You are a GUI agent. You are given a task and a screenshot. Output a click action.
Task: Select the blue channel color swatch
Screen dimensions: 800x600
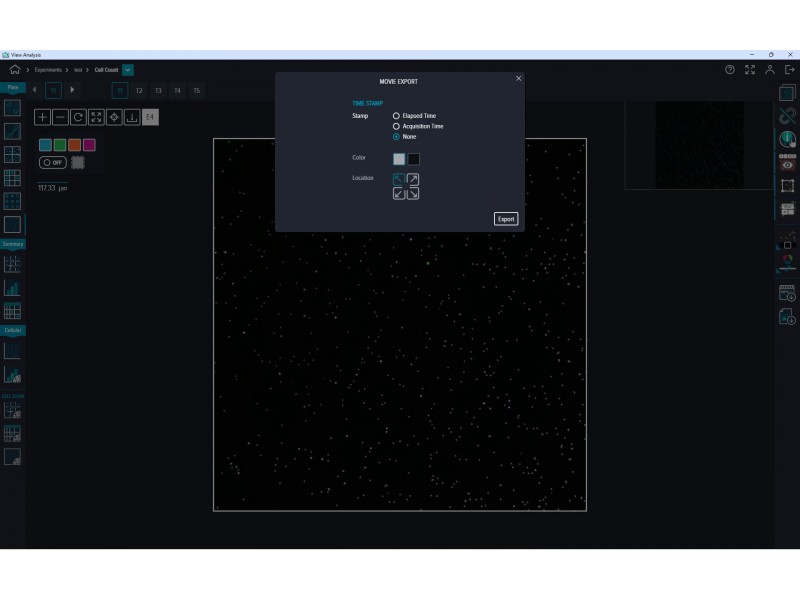[x=45, y=145]
